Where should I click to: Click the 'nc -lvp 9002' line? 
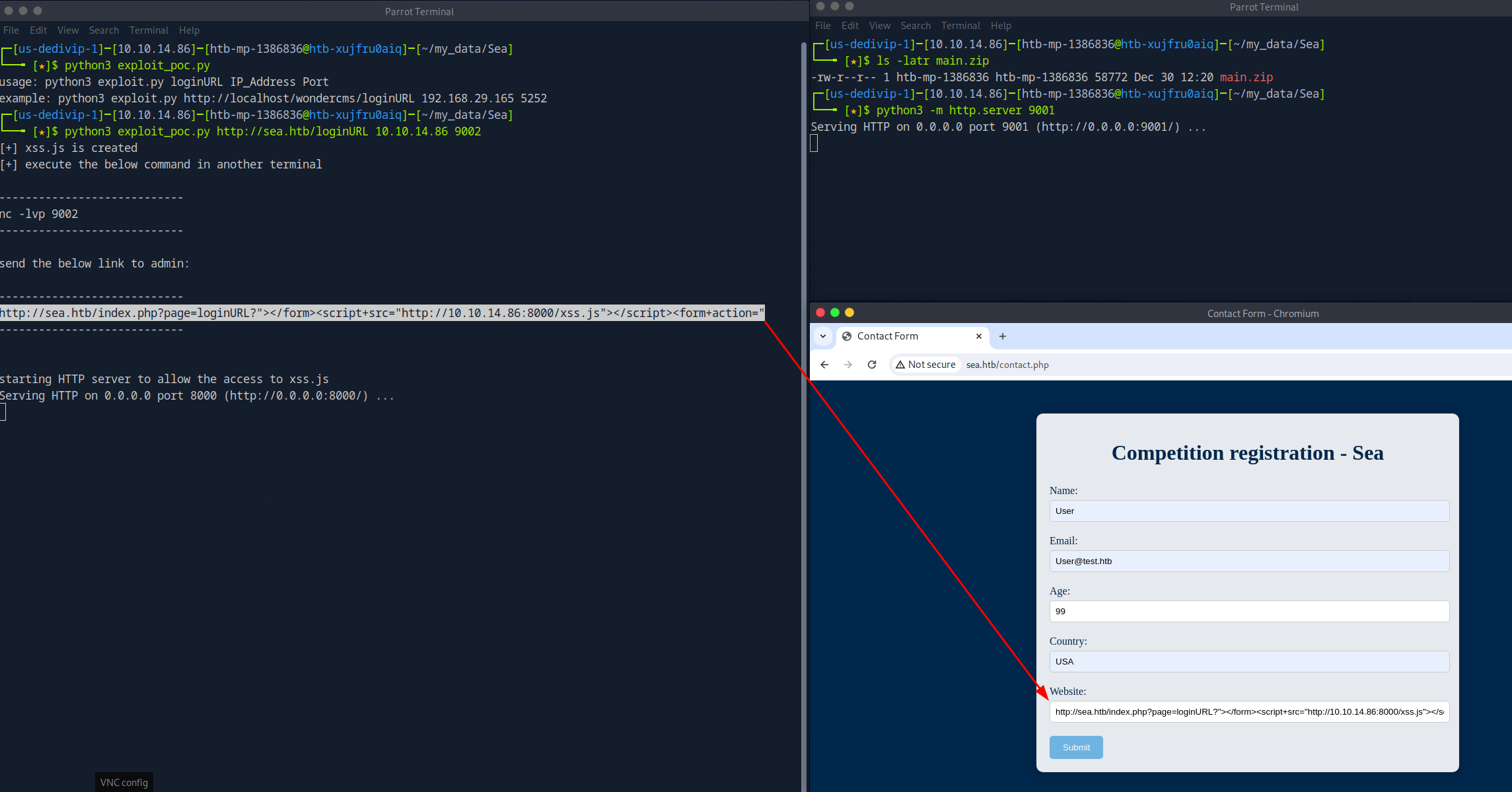[39, 214]
